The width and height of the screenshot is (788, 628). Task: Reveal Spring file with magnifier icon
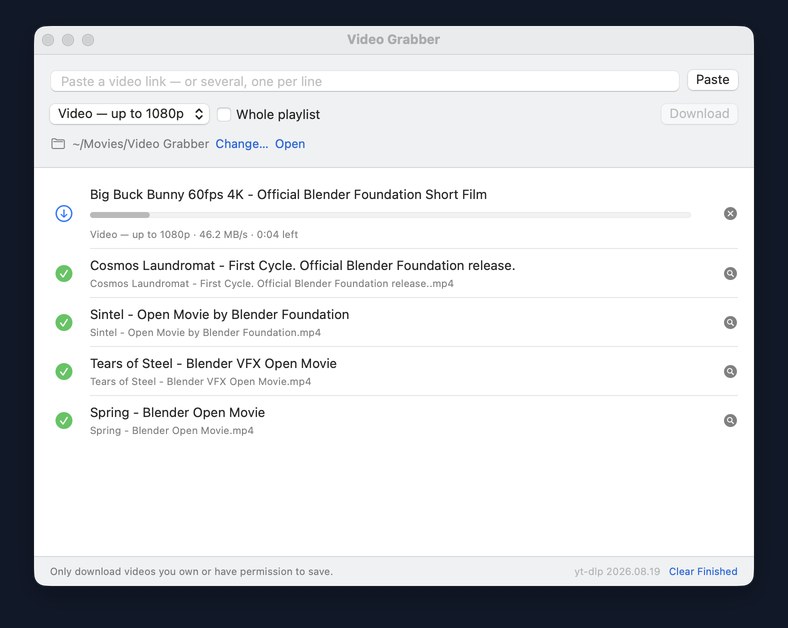point(730,421)
